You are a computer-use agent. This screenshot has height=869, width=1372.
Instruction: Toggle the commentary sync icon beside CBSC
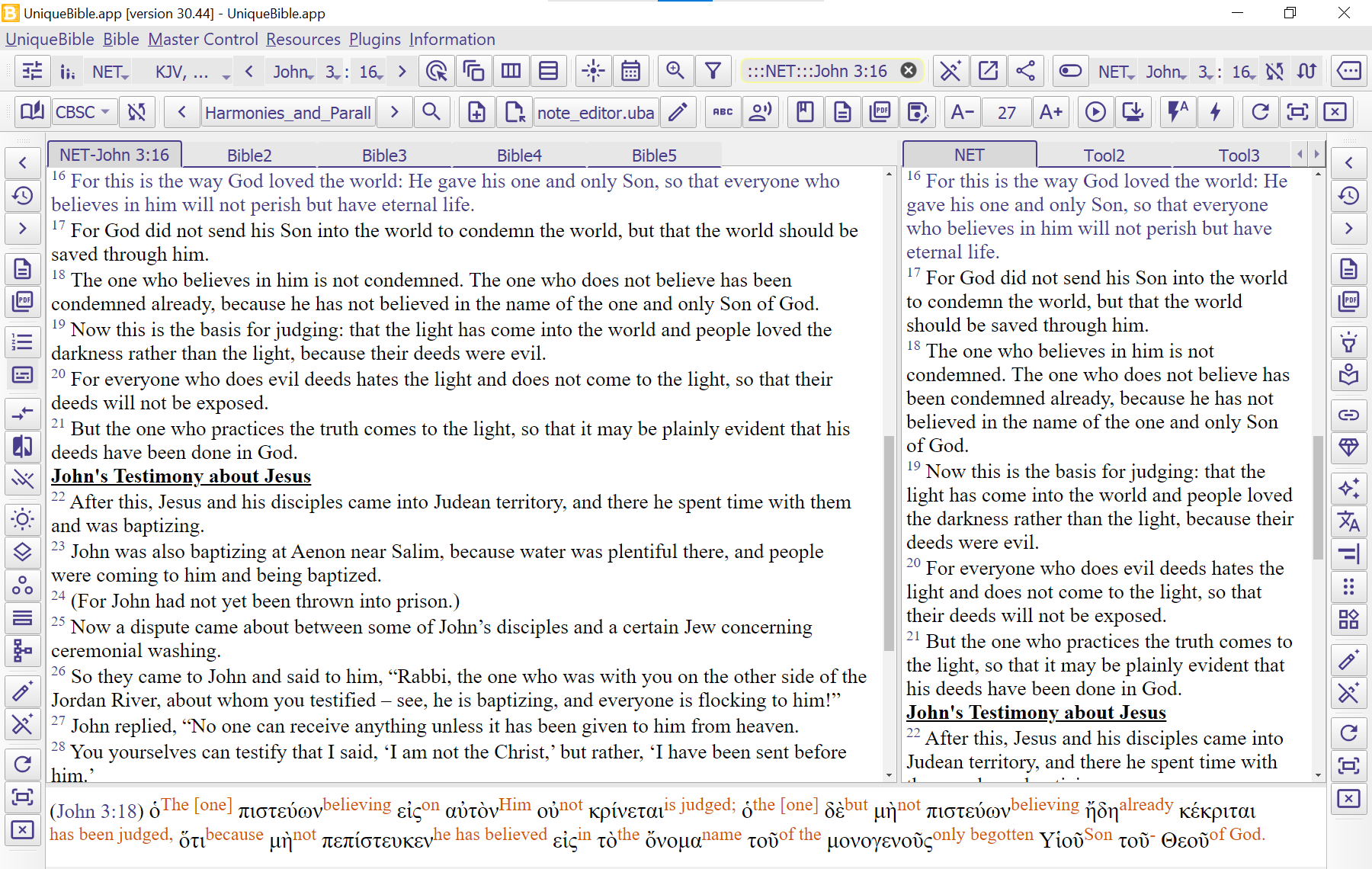[x=136, y=112]
